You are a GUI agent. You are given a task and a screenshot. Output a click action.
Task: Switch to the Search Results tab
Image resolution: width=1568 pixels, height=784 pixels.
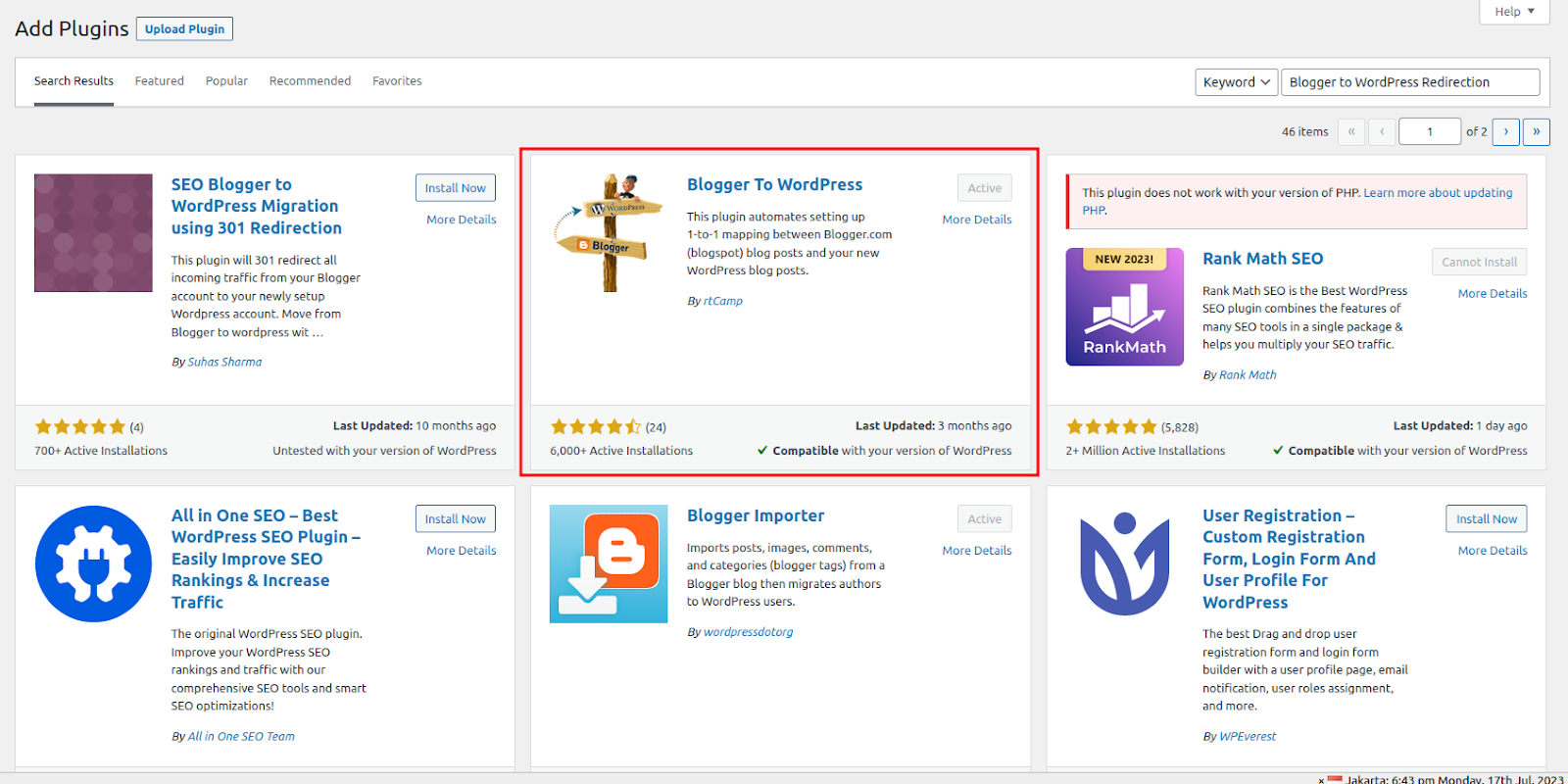[73, 81]
